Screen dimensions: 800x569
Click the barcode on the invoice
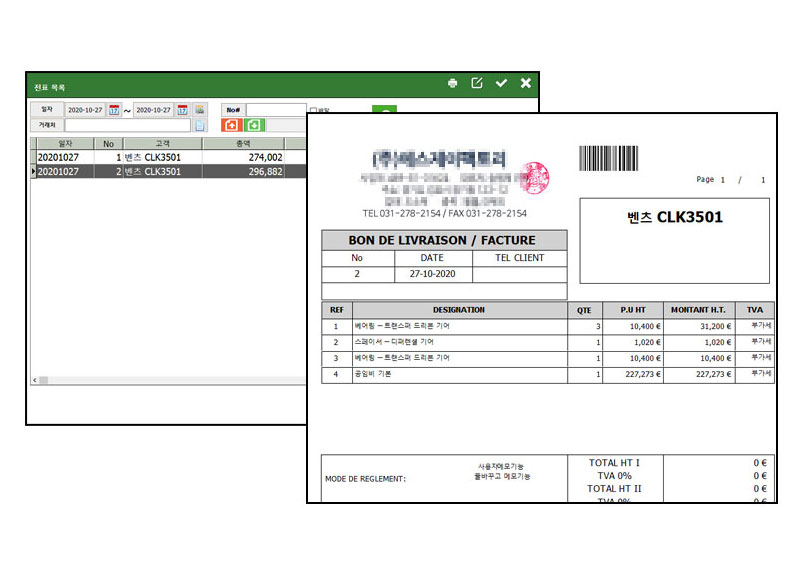tap(608, 158)
